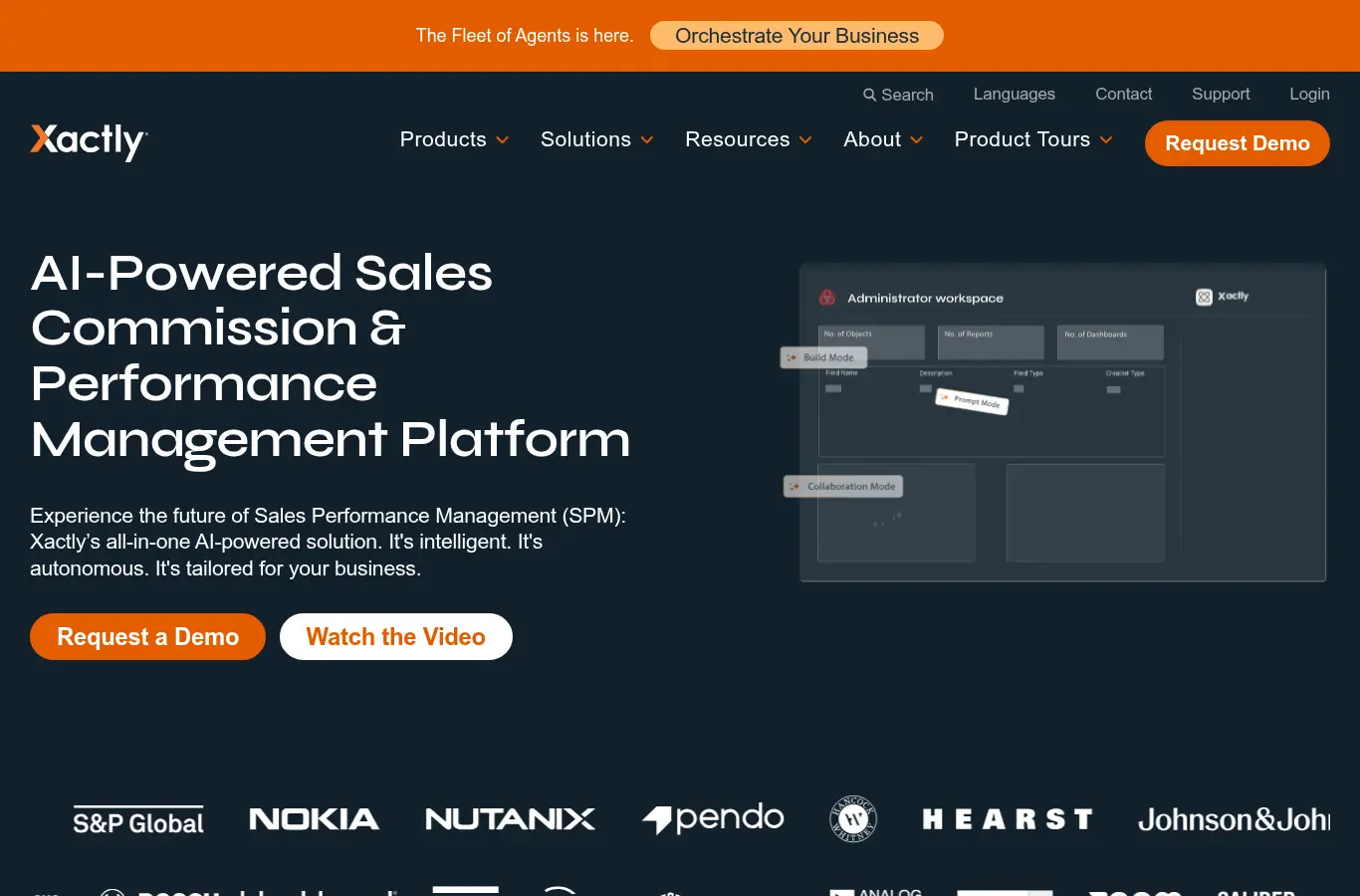This screenshot has height=896, width=1360.
Task: Click the Prompt Mode tag
Action: point(972,401)
